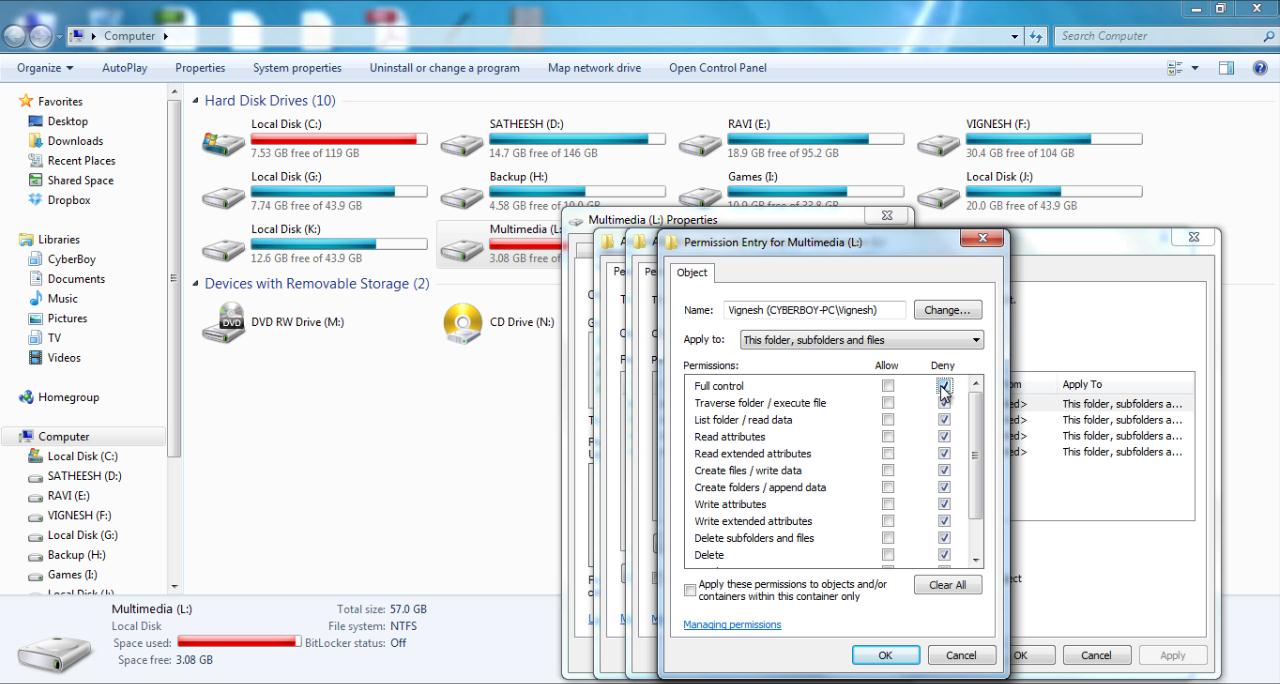Image resolution: width=1280 pixels, height=684 pixels.
Task: Confirm Permission Entry with OK
Action: 886,655
